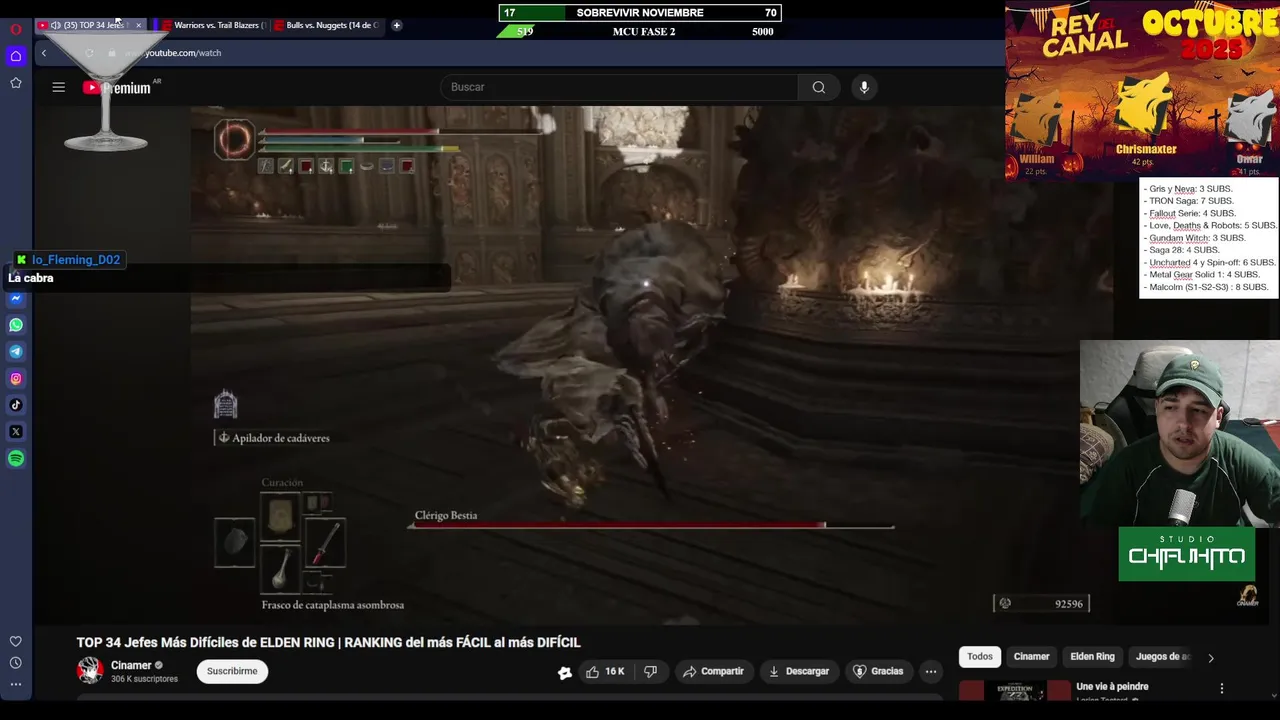
Task: Click the magnifier search button
Action: pyautogui.click(x=819, y=87)
